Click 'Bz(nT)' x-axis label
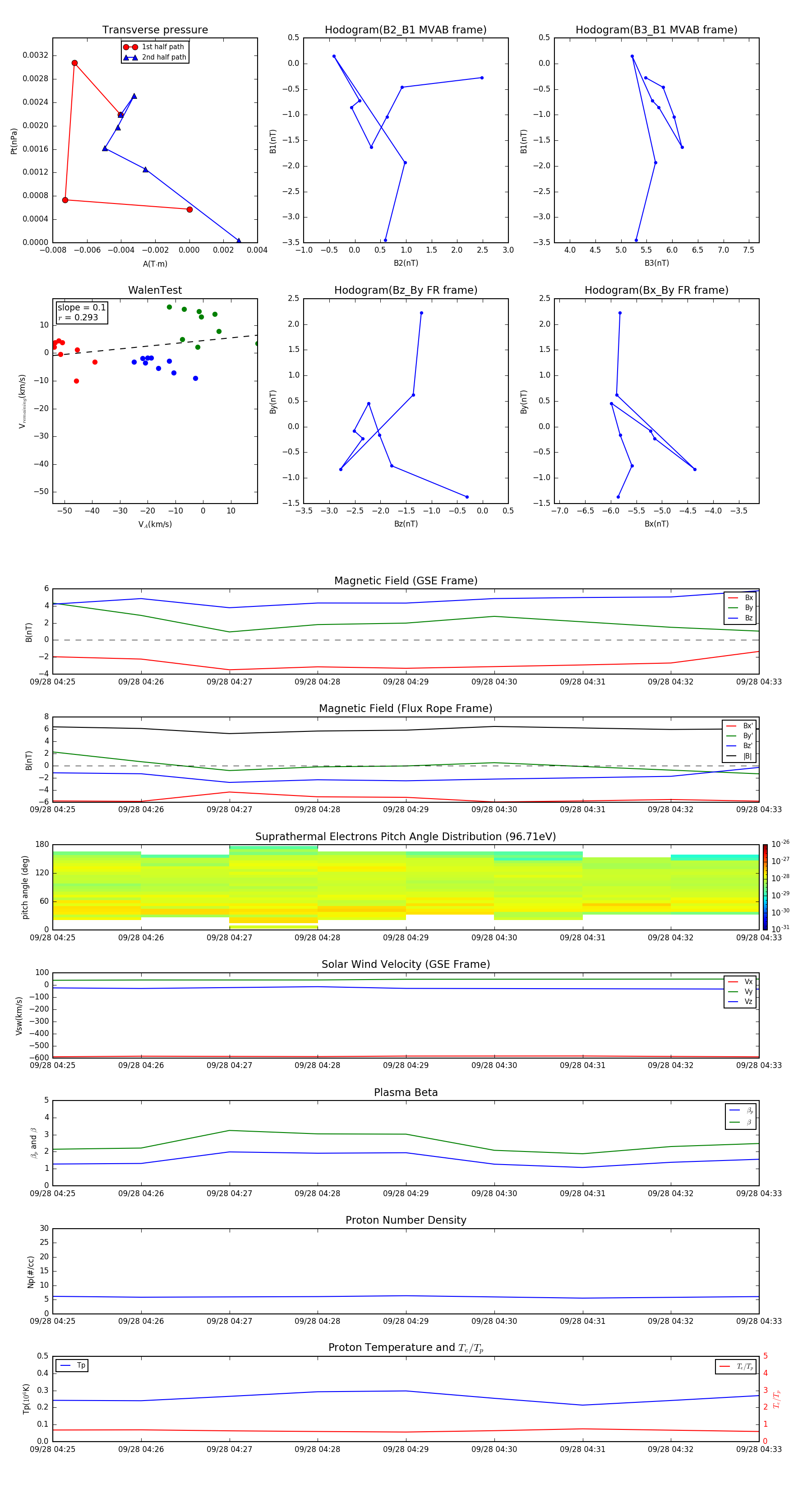The image size is (812, 1489). click(406, 524)
